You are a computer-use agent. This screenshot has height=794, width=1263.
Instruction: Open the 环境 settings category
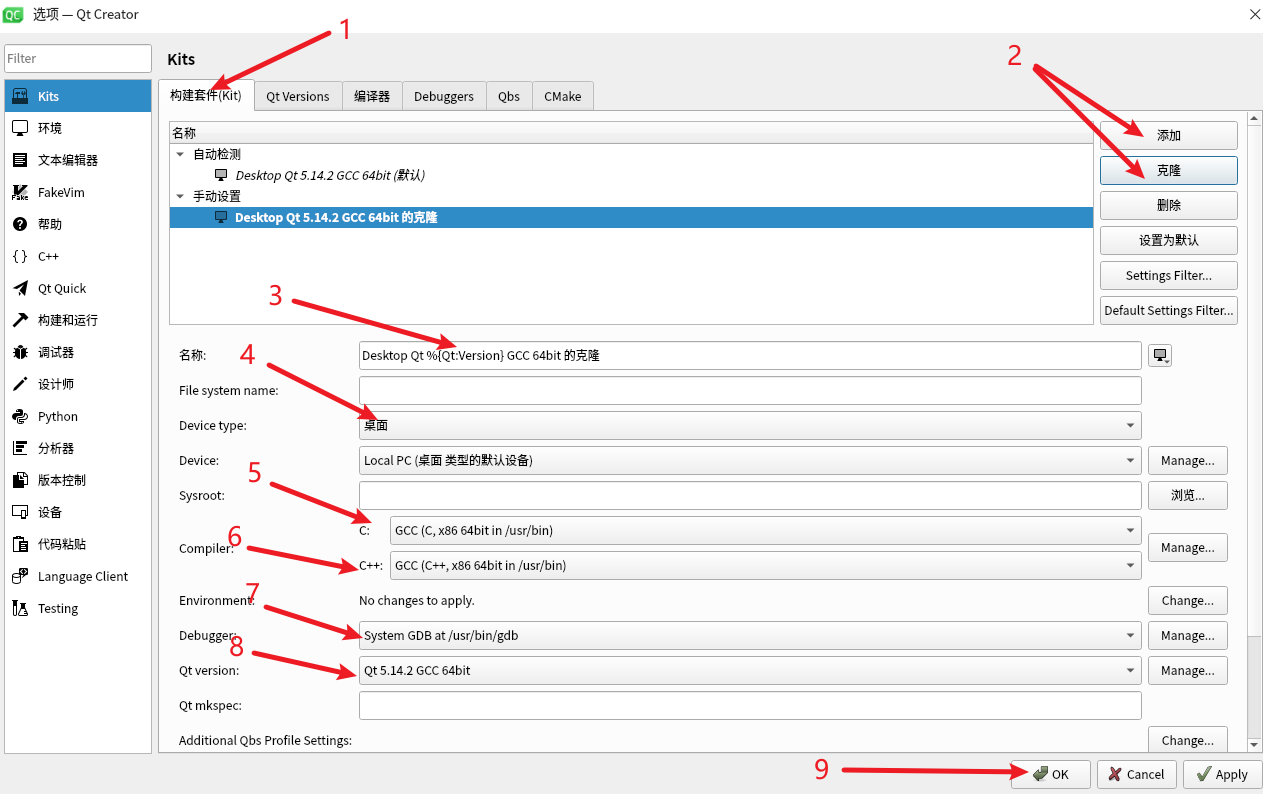tap(78, 128)
